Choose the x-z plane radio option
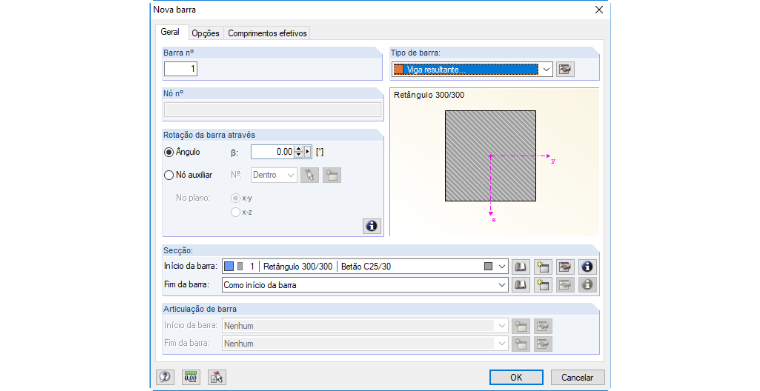 pos(236,212)
